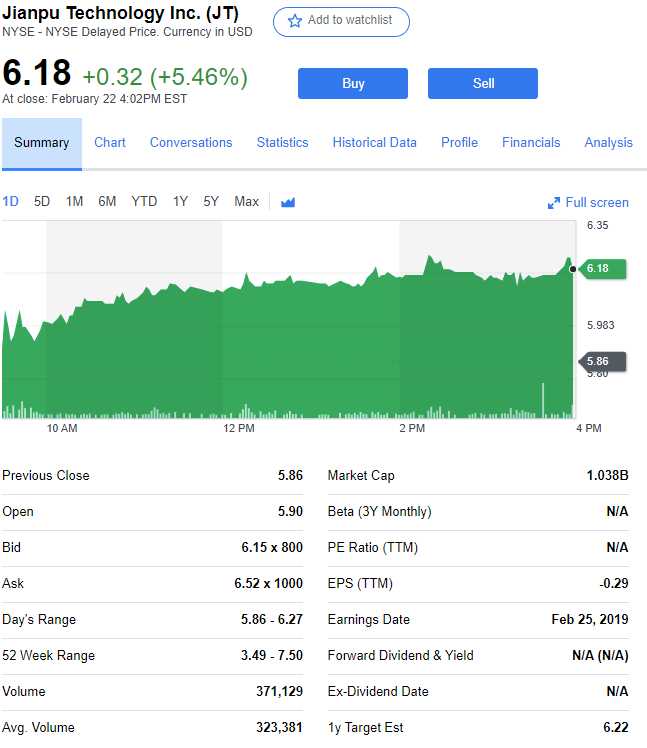The image size is (647, 748).
Task: Click the Market Cap value 1.038B
Action: [607, 476]
